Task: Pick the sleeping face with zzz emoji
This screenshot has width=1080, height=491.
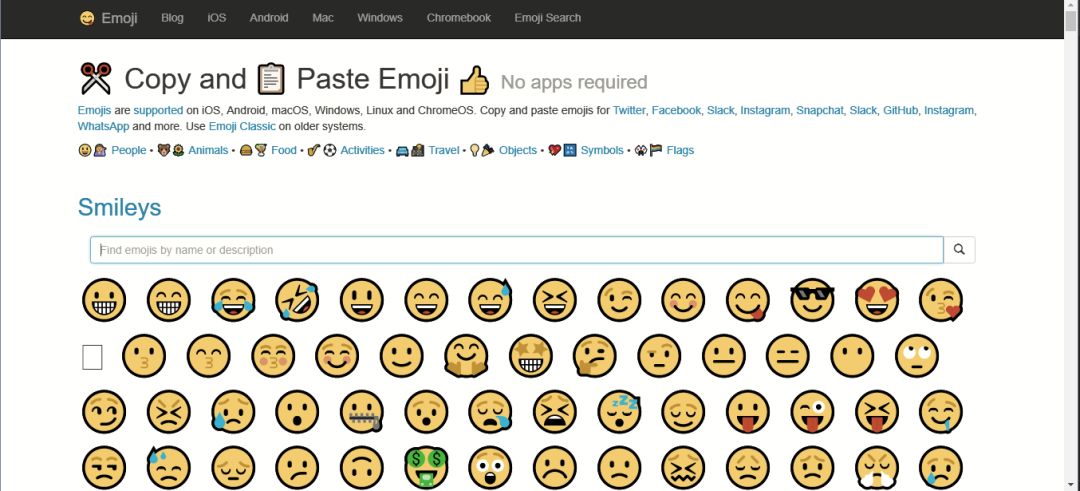Action: click(619, 412)
